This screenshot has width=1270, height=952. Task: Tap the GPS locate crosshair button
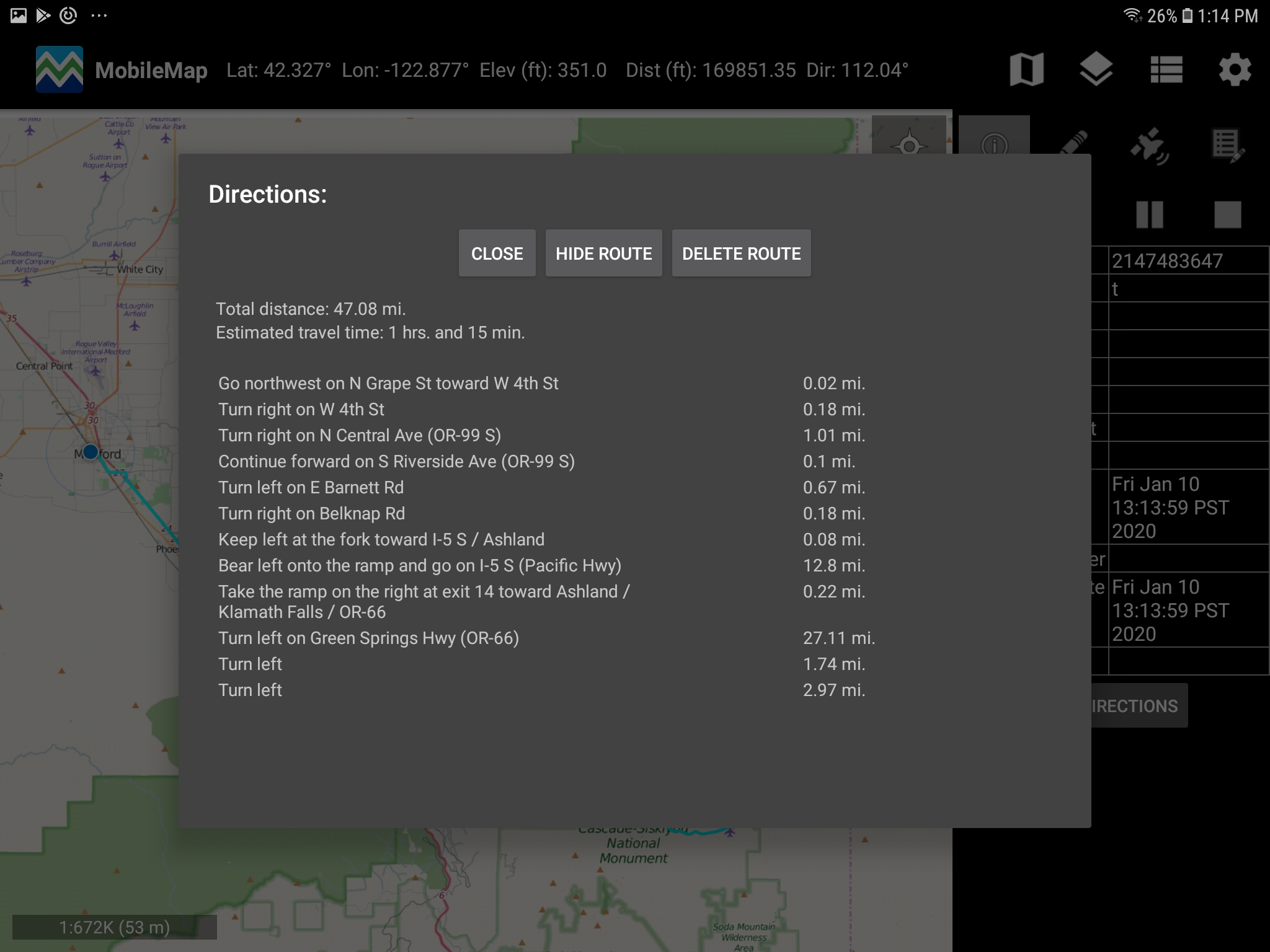point(908,141)
